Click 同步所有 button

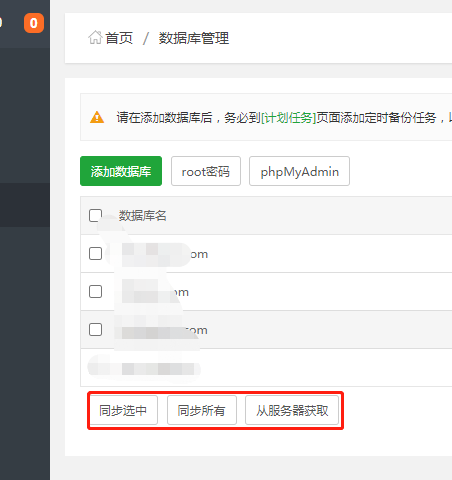(202, 410)
